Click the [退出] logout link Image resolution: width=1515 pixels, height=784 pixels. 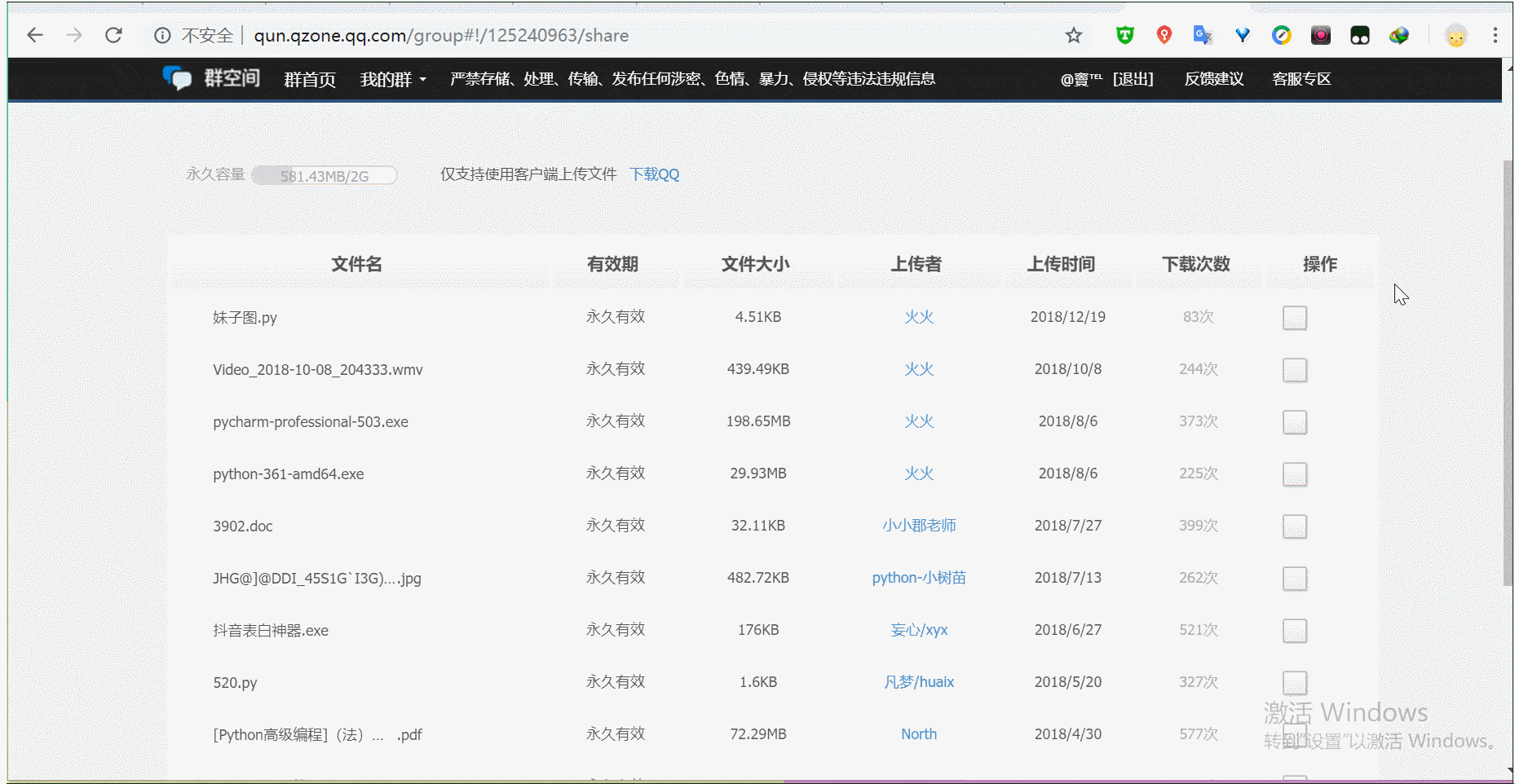coord(1133,79)
